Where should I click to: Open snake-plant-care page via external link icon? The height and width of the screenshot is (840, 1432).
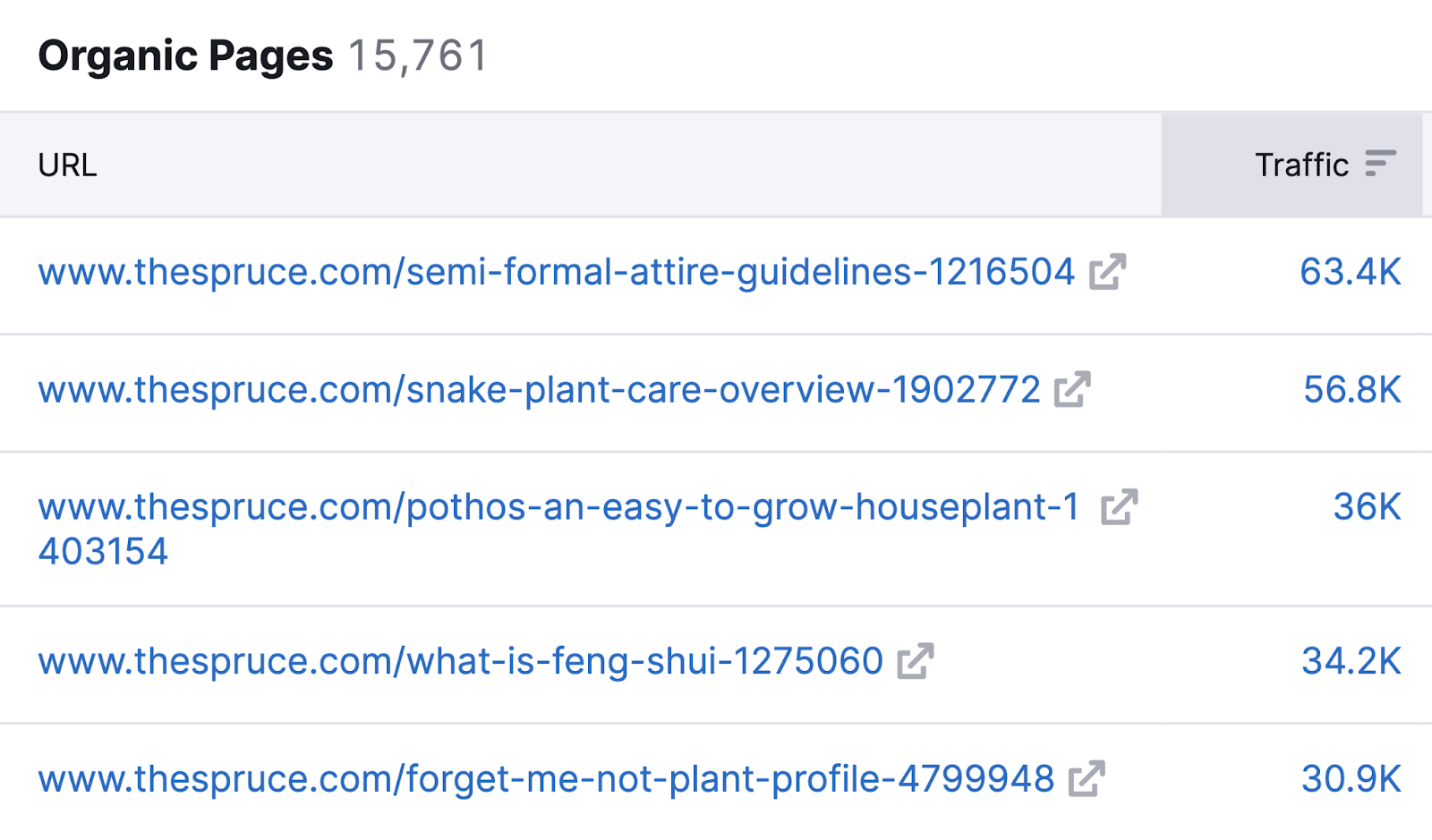click(1073, 389)
